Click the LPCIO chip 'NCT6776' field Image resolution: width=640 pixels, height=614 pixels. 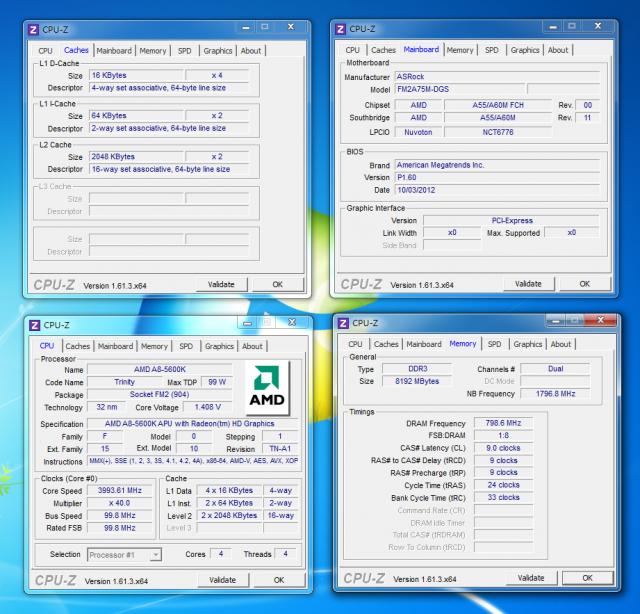[x=498, y=132]
